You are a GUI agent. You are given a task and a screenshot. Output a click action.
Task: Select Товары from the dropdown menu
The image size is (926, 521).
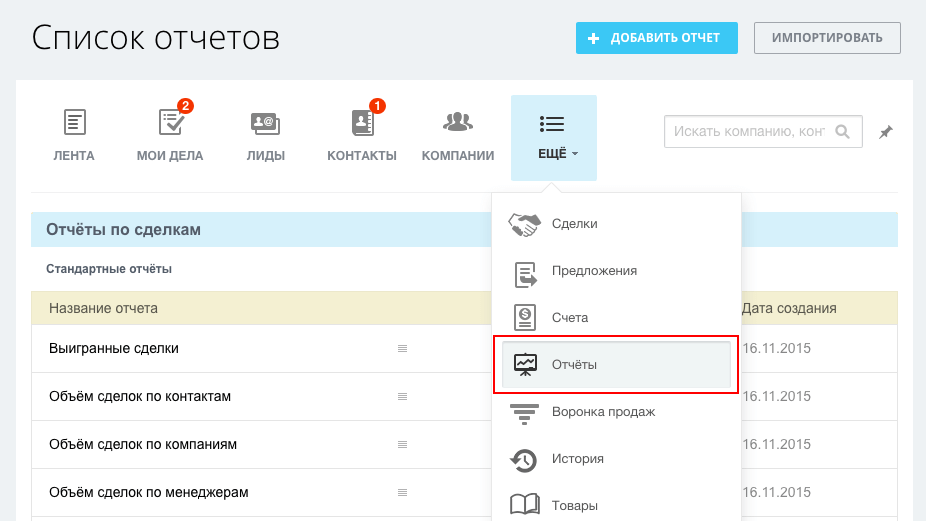[x=575, y=506]
